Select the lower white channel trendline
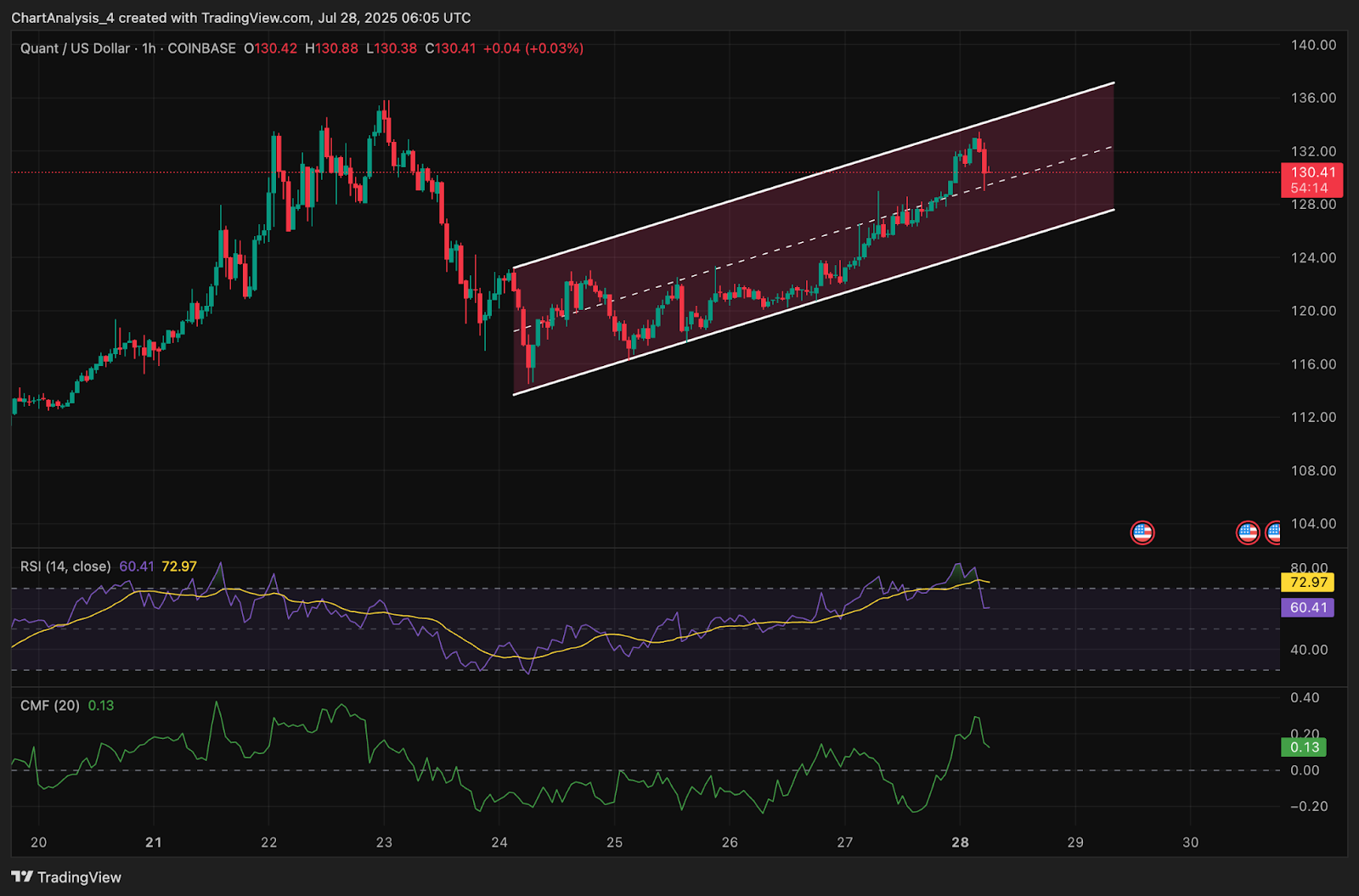 pyautogui.click(x=814, y=301)
